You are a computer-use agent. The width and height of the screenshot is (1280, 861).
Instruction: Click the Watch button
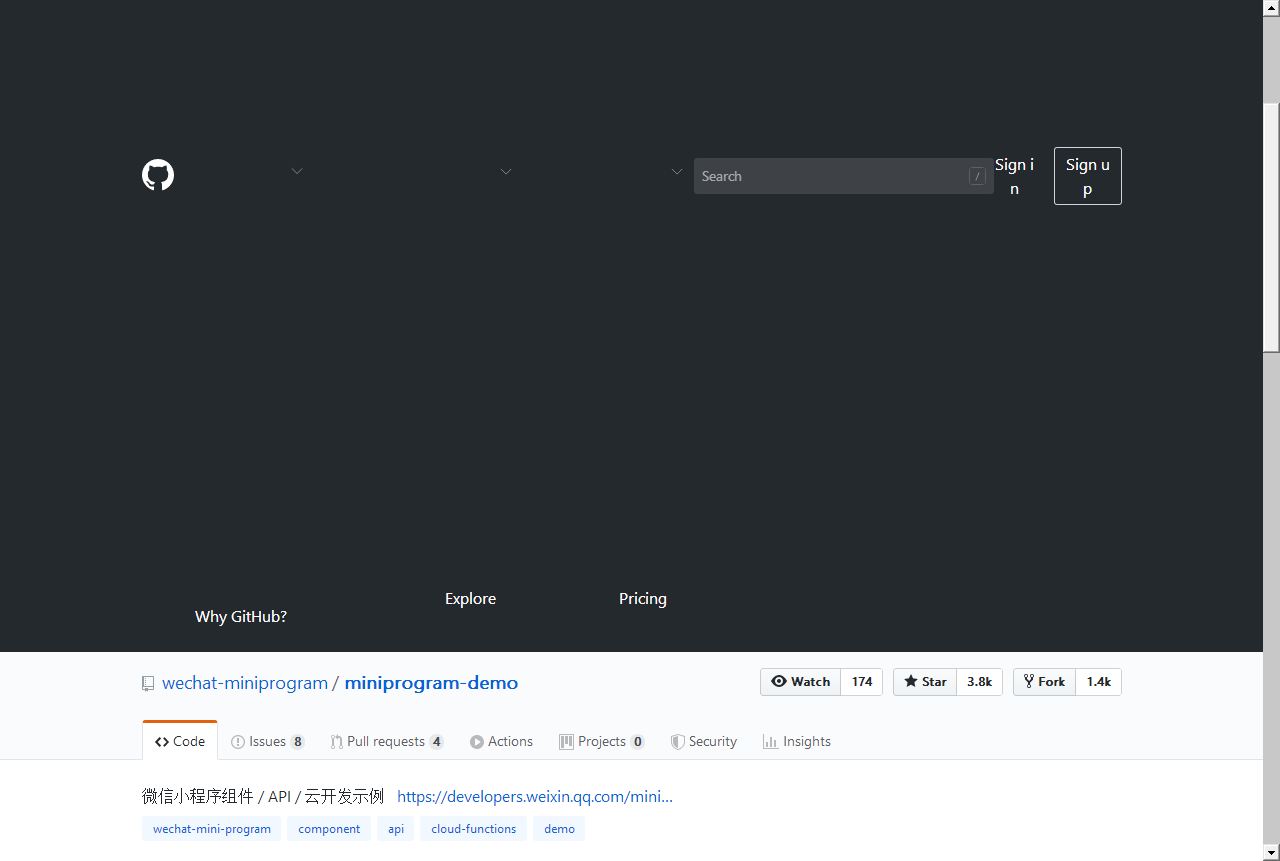point(801,682)
